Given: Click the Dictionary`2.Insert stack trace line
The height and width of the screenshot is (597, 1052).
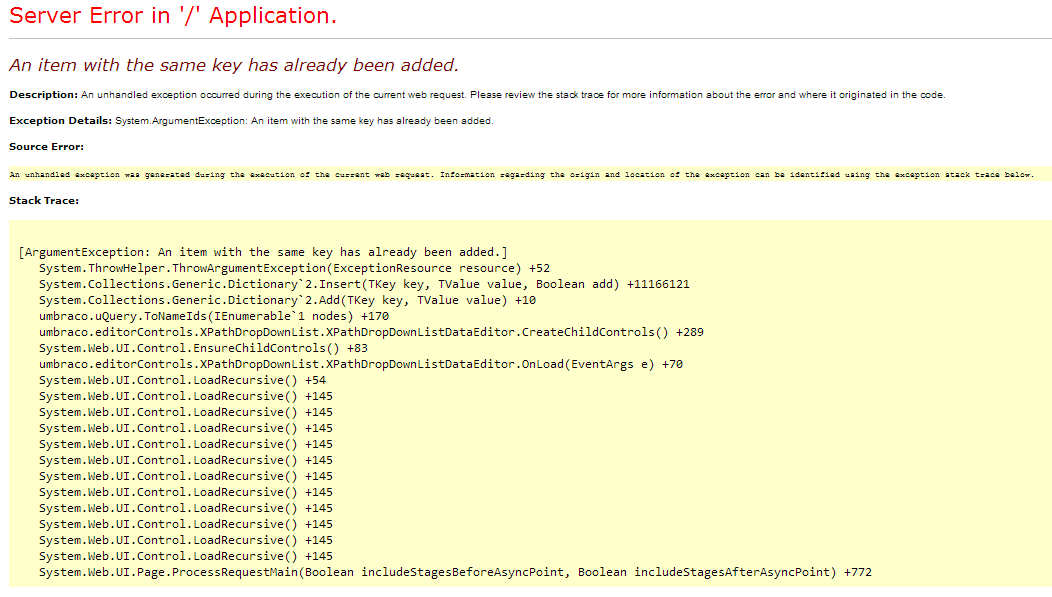Looking at the screenshot, I should 364,284.
